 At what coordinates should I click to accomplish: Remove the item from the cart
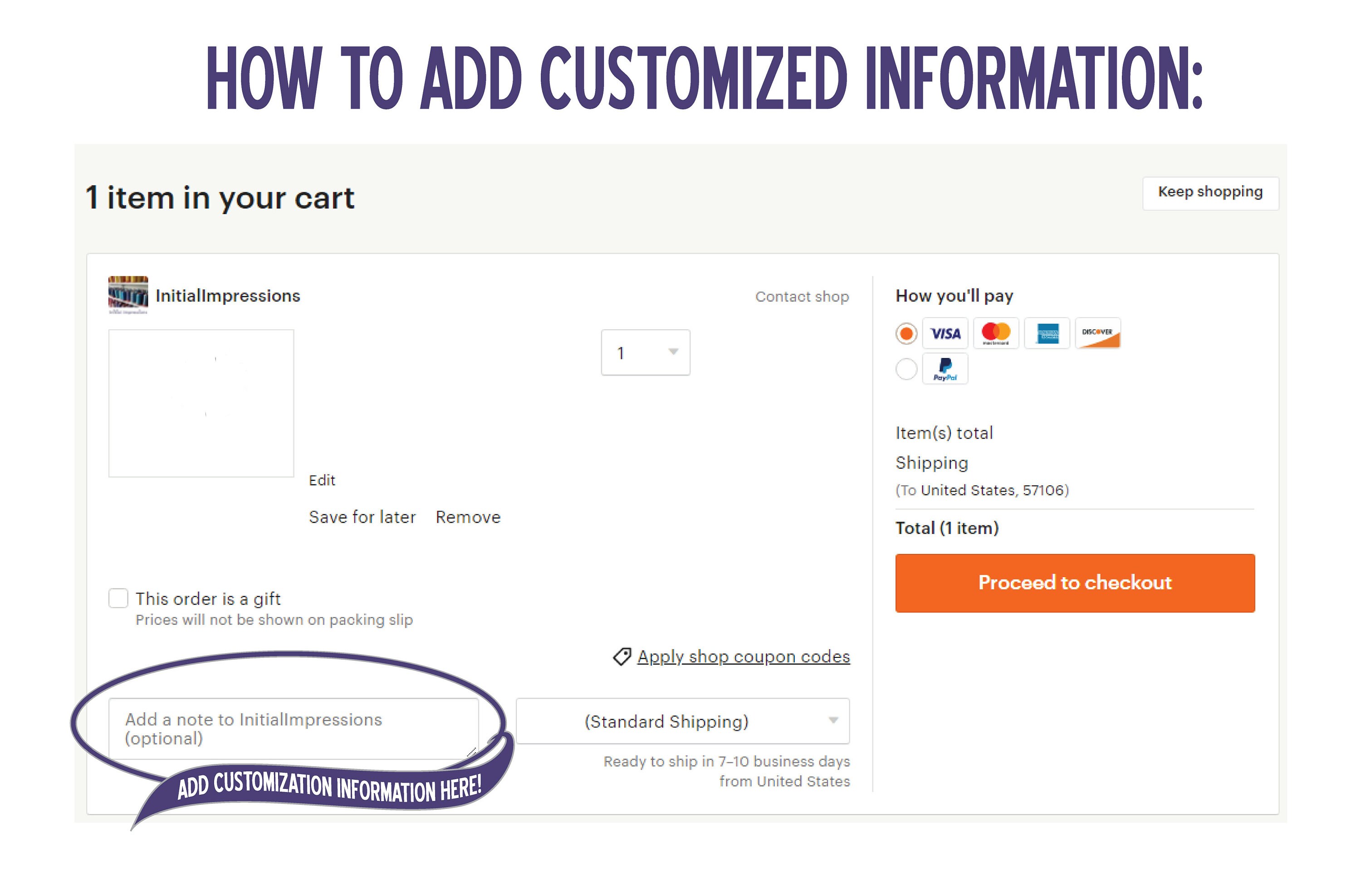coord(468,517)
